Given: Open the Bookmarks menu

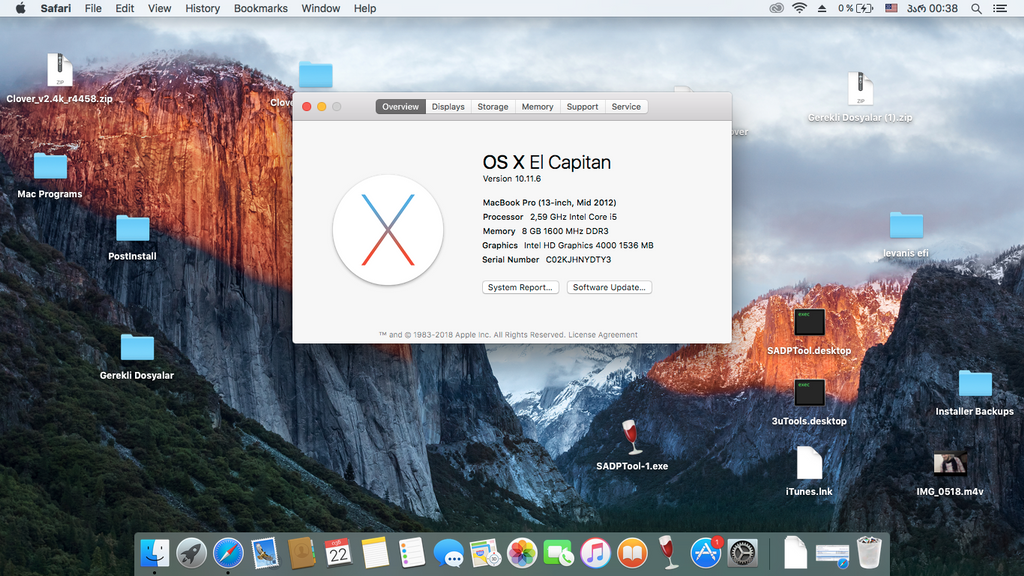Looking at the screenshot, I should click(261, 8).
